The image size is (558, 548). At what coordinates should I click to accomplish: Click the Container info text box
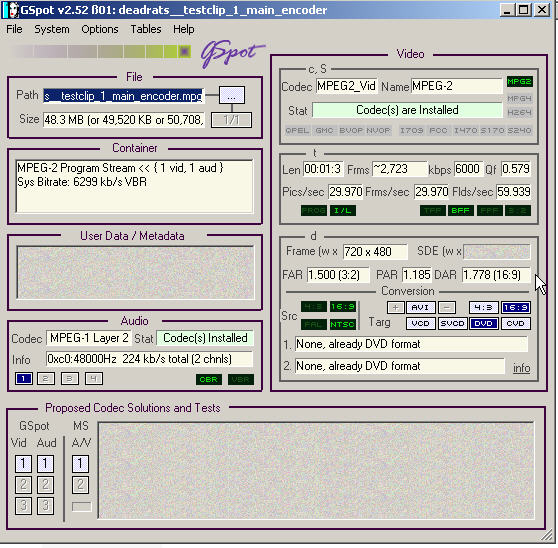tap(135, 186)
